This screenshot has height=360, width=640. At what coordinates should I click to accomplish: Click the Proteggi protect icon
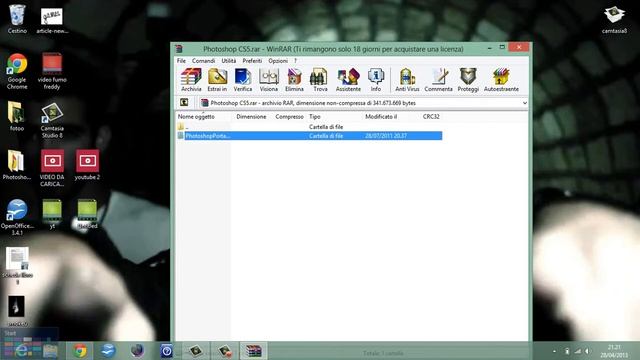[468, 80]
